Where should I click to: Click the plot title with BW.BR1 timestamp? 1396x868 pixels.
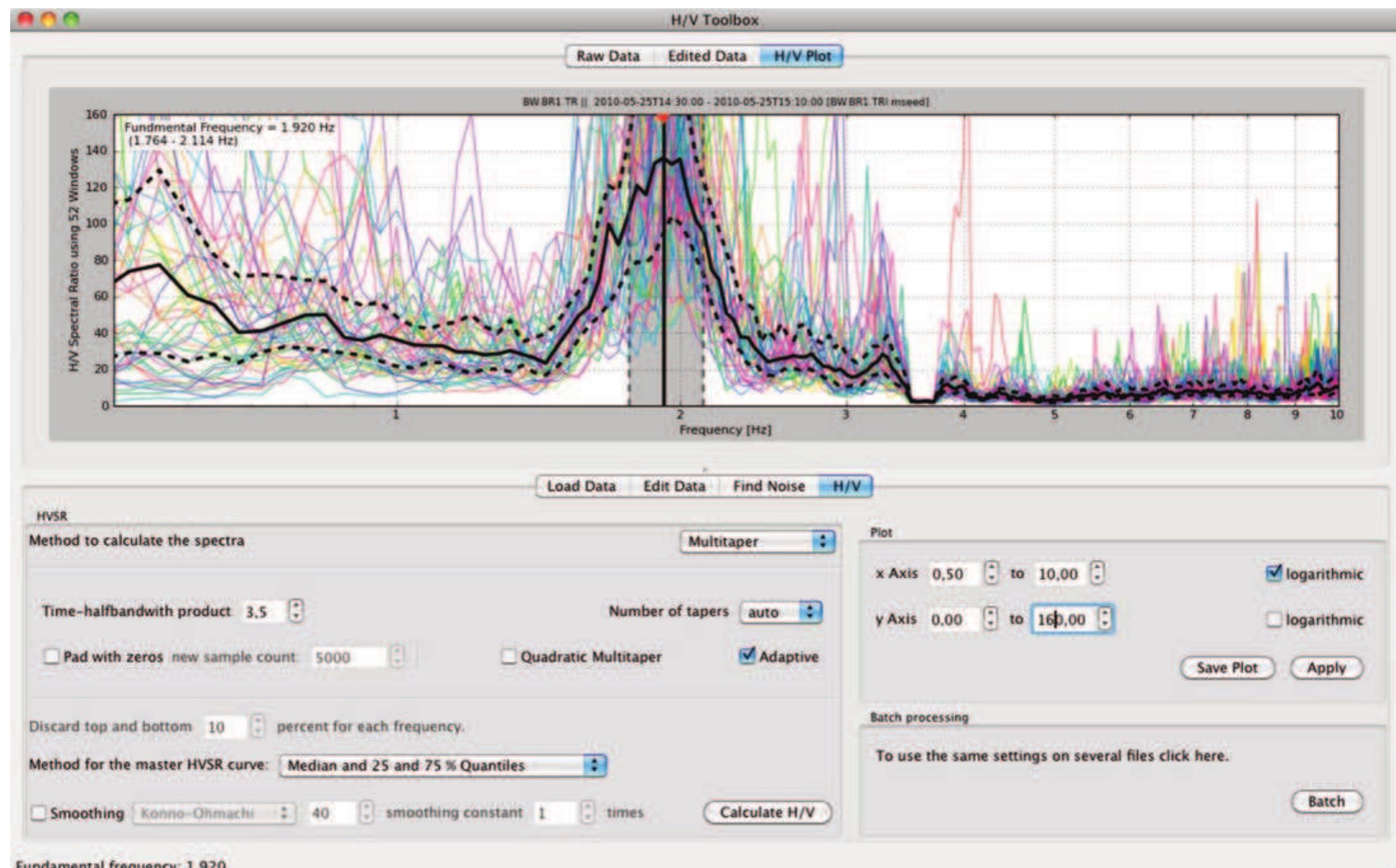coord(725,102)
